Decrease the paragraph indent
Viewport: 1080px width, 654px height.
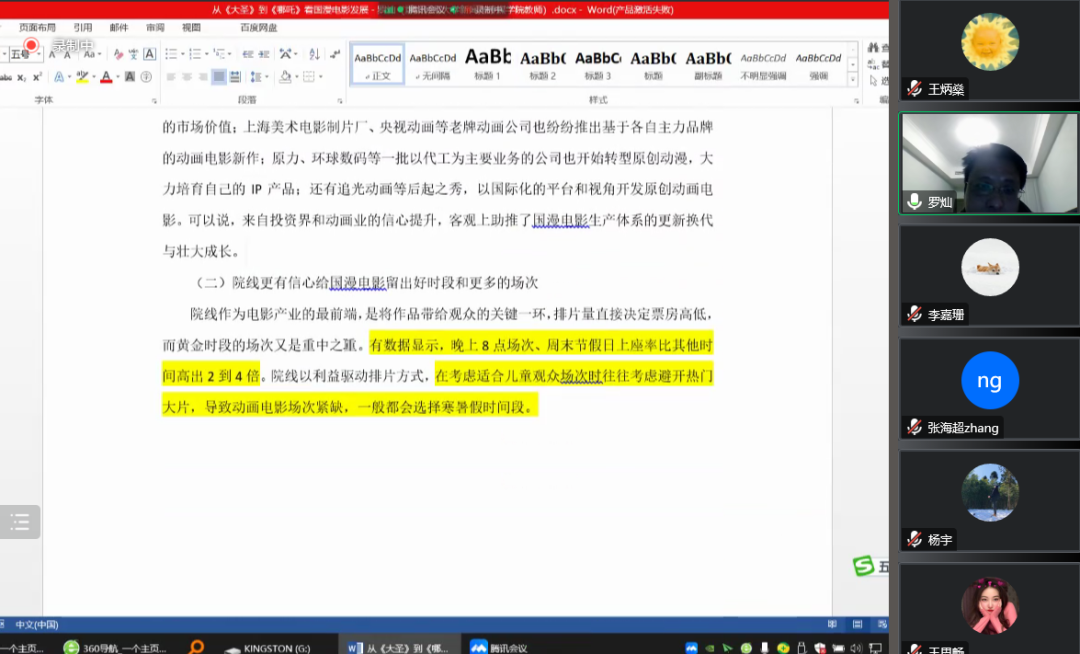(x=248, y=54)
